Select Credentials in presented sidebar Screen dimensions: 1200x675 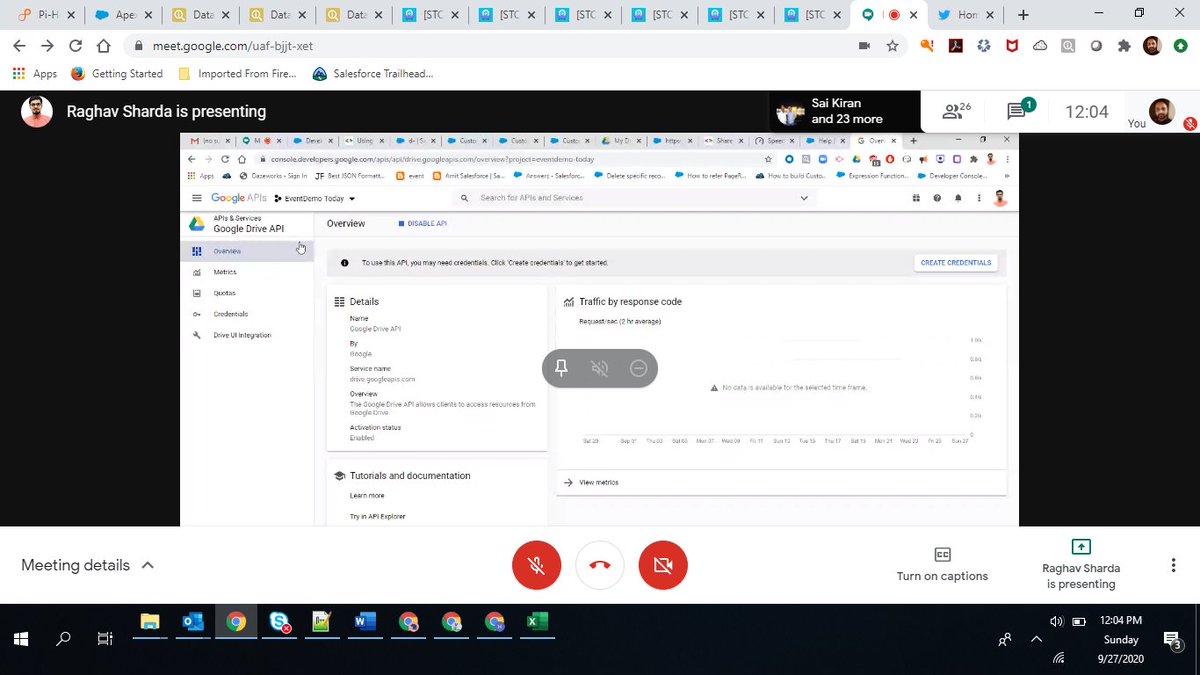coord(230,314)
